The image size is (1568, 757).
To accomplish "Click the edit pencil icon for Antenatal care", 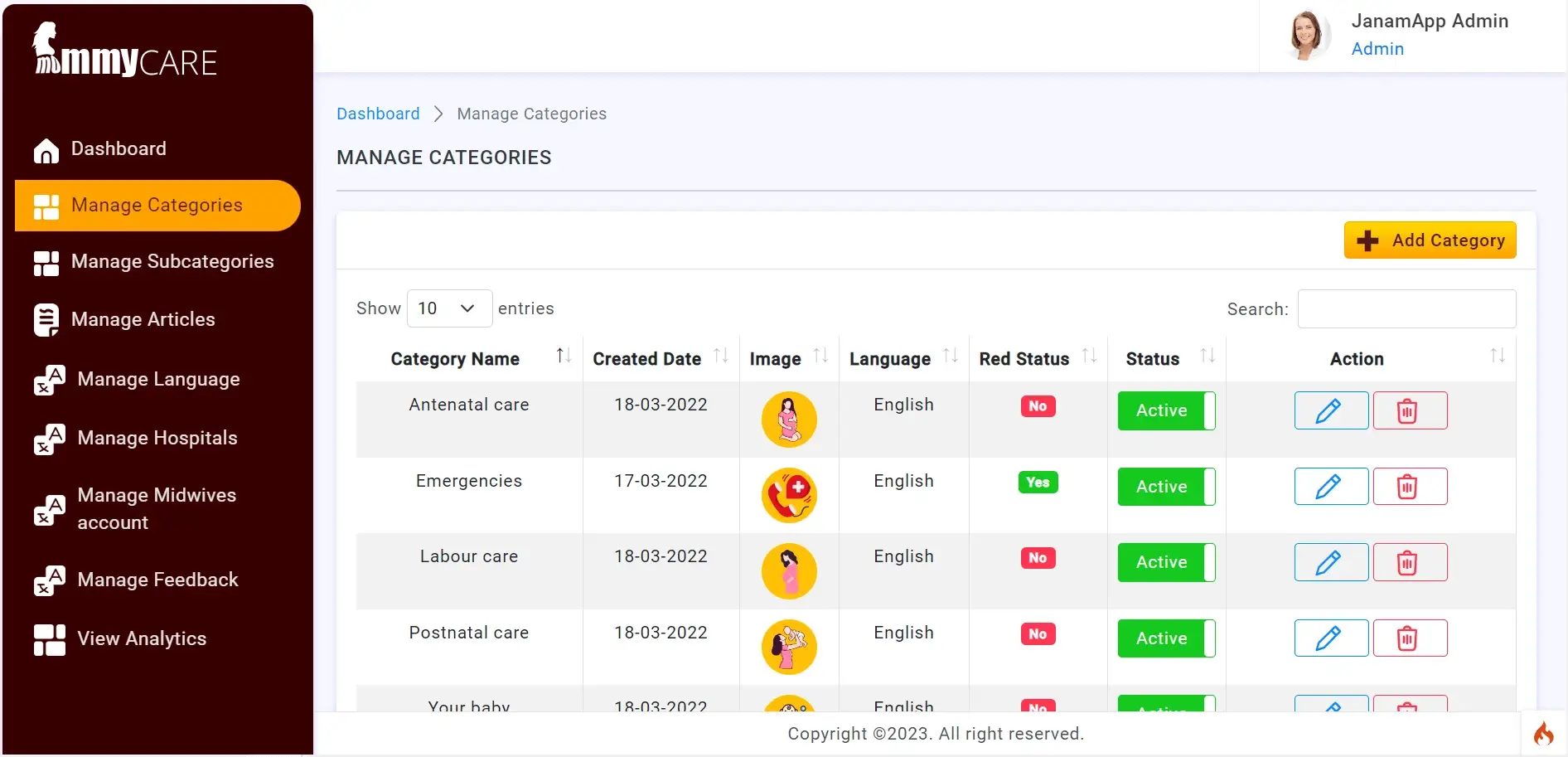I will pos(1330,410).
